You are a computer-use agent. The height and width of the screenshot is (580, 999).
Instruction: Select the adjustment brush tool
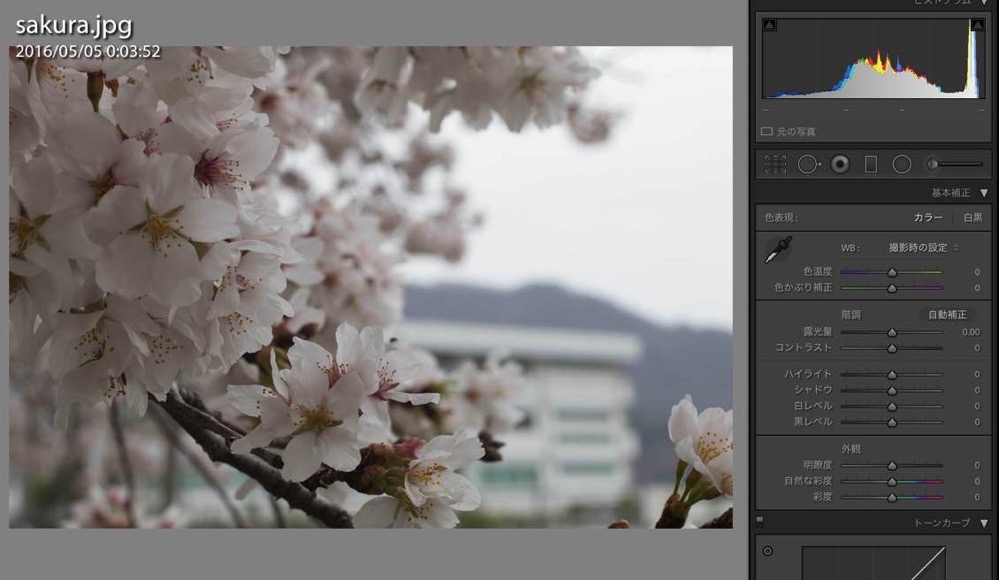pos(954,164)
